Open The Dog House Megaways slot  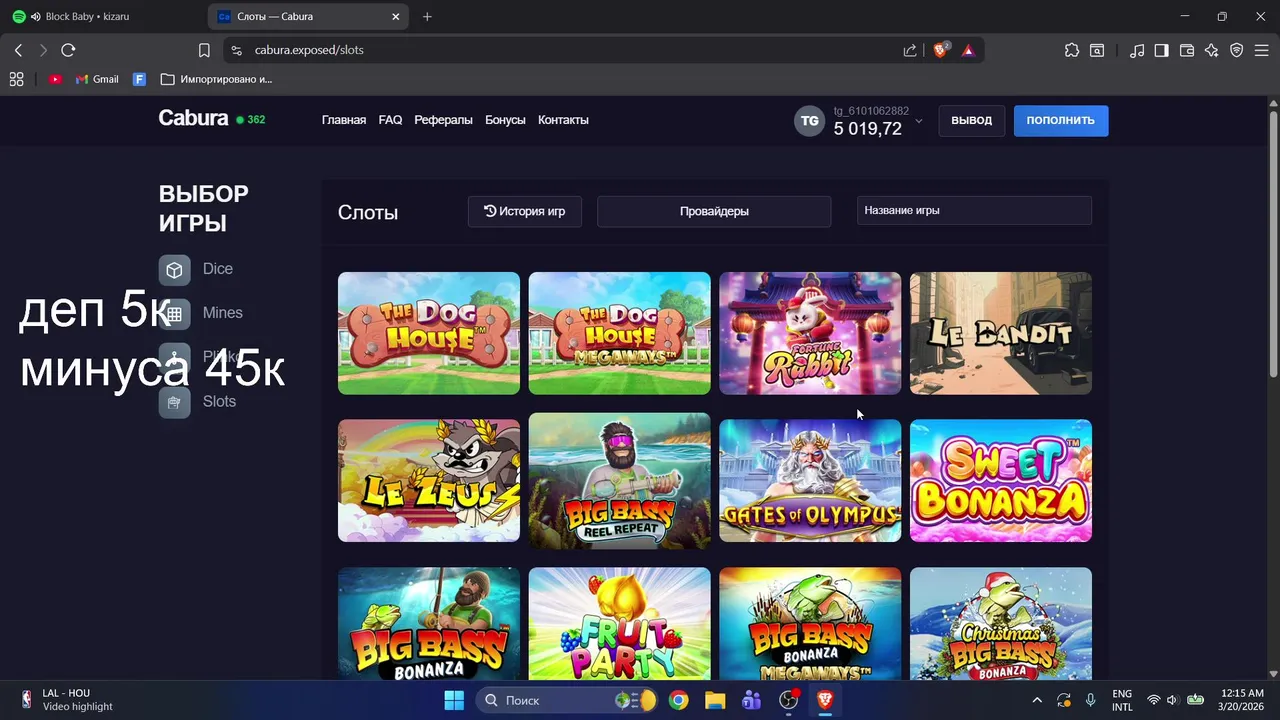tap(619, 333)
